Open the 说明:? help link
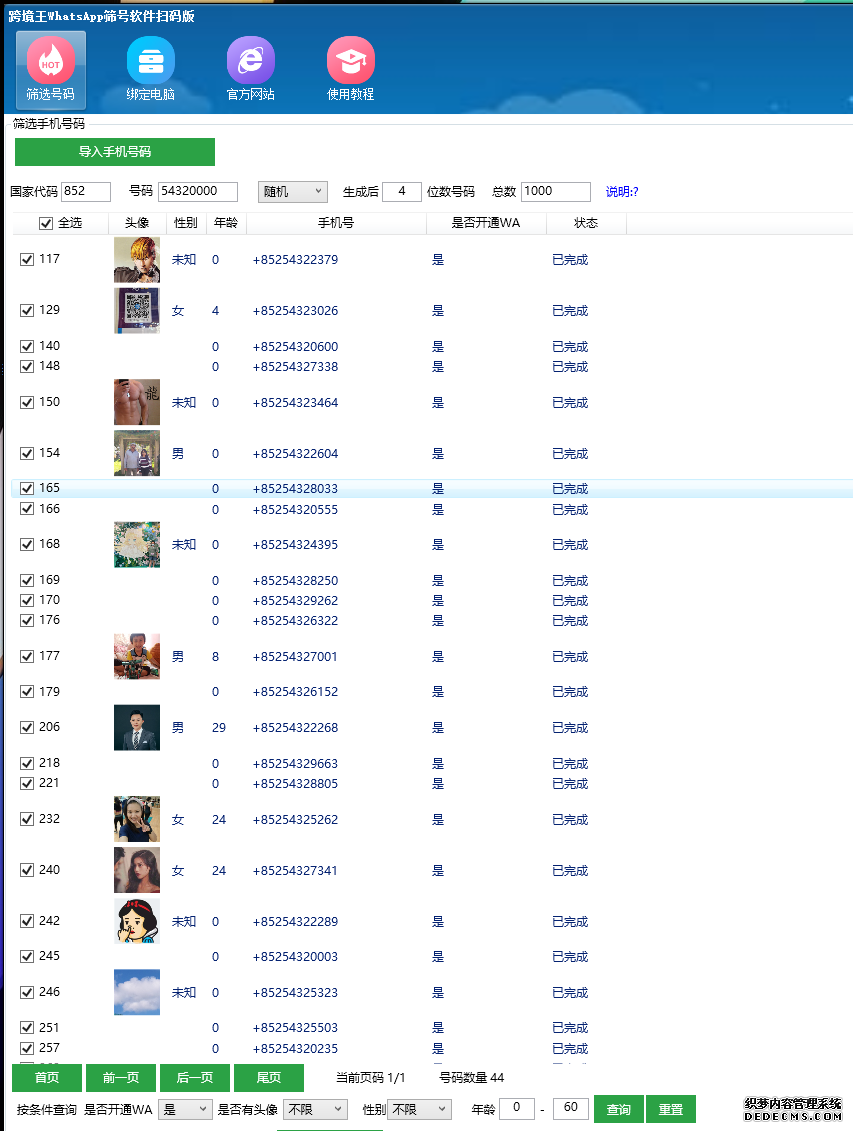The image size is (853, 1131). tap(621, 191)
